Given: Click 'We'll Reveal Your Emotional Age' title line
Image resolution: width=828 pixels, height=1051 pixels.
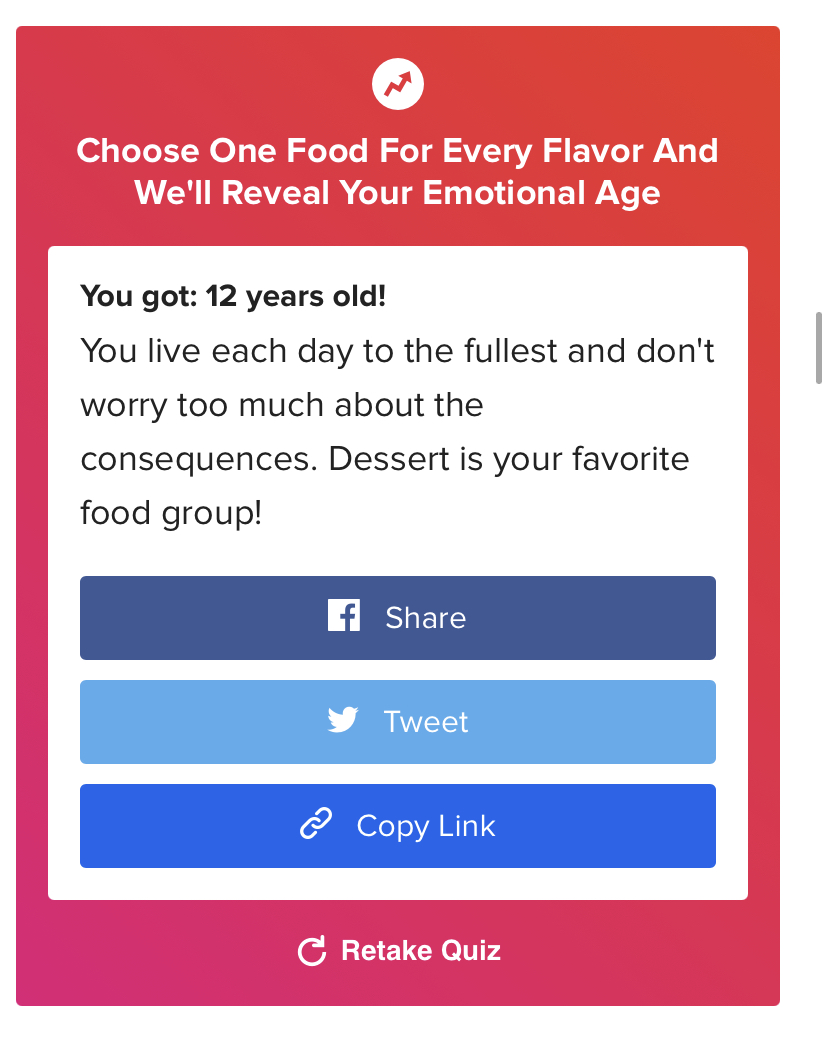Looking at the screenshot, I should [x=397, y=193].
